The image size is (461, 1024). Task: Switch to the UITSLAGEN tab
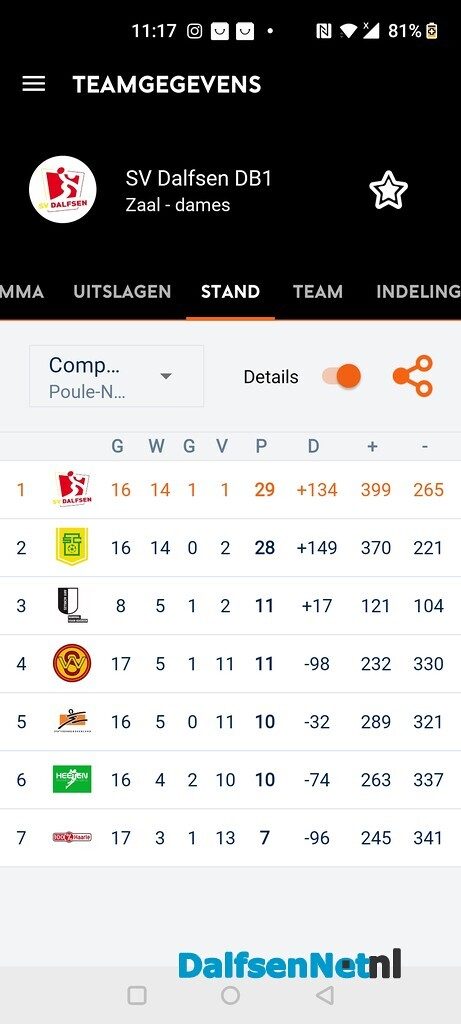(122, 291)
